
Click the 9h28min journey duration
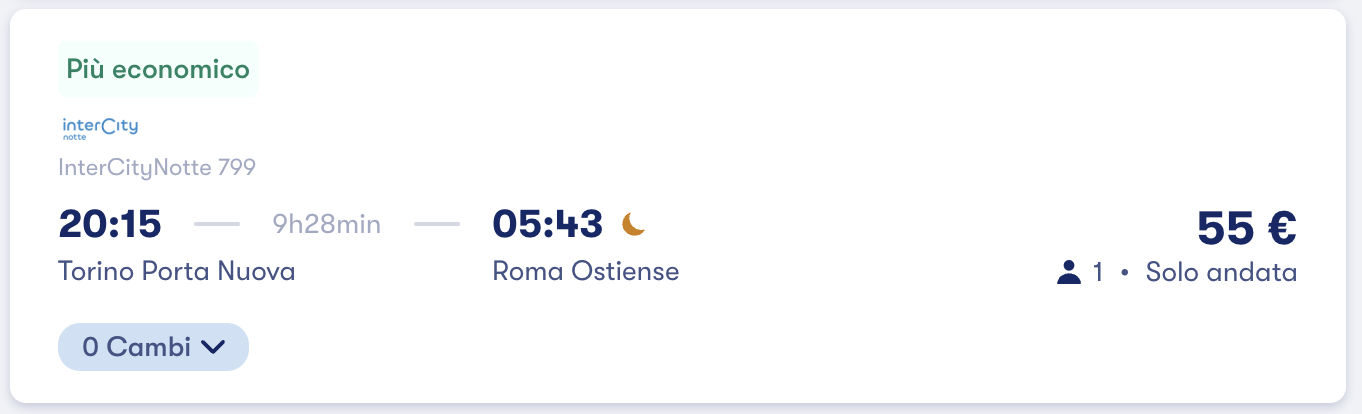327,224
